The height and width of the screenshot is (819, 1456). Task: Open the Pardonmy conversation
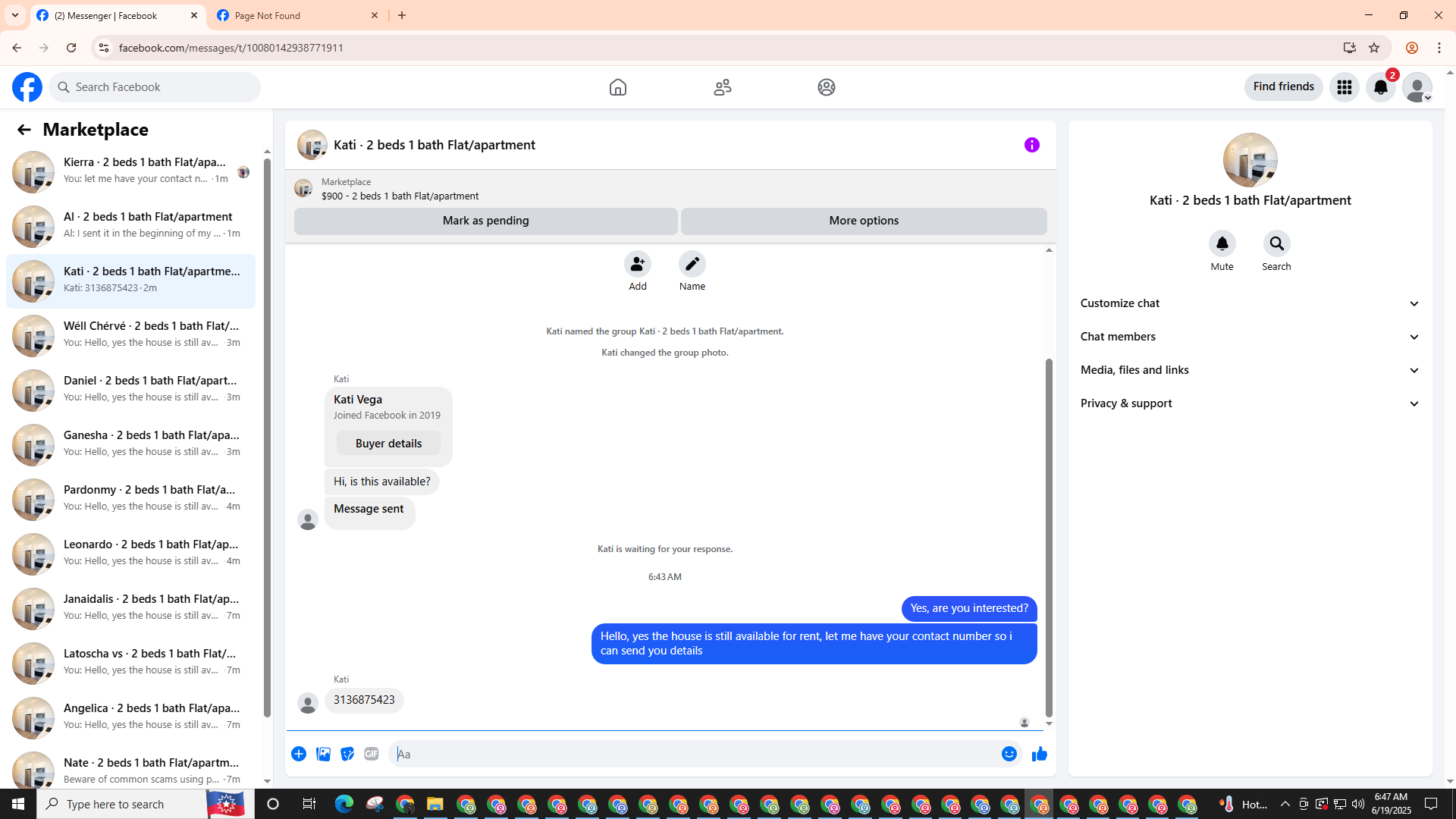[130, 499]
